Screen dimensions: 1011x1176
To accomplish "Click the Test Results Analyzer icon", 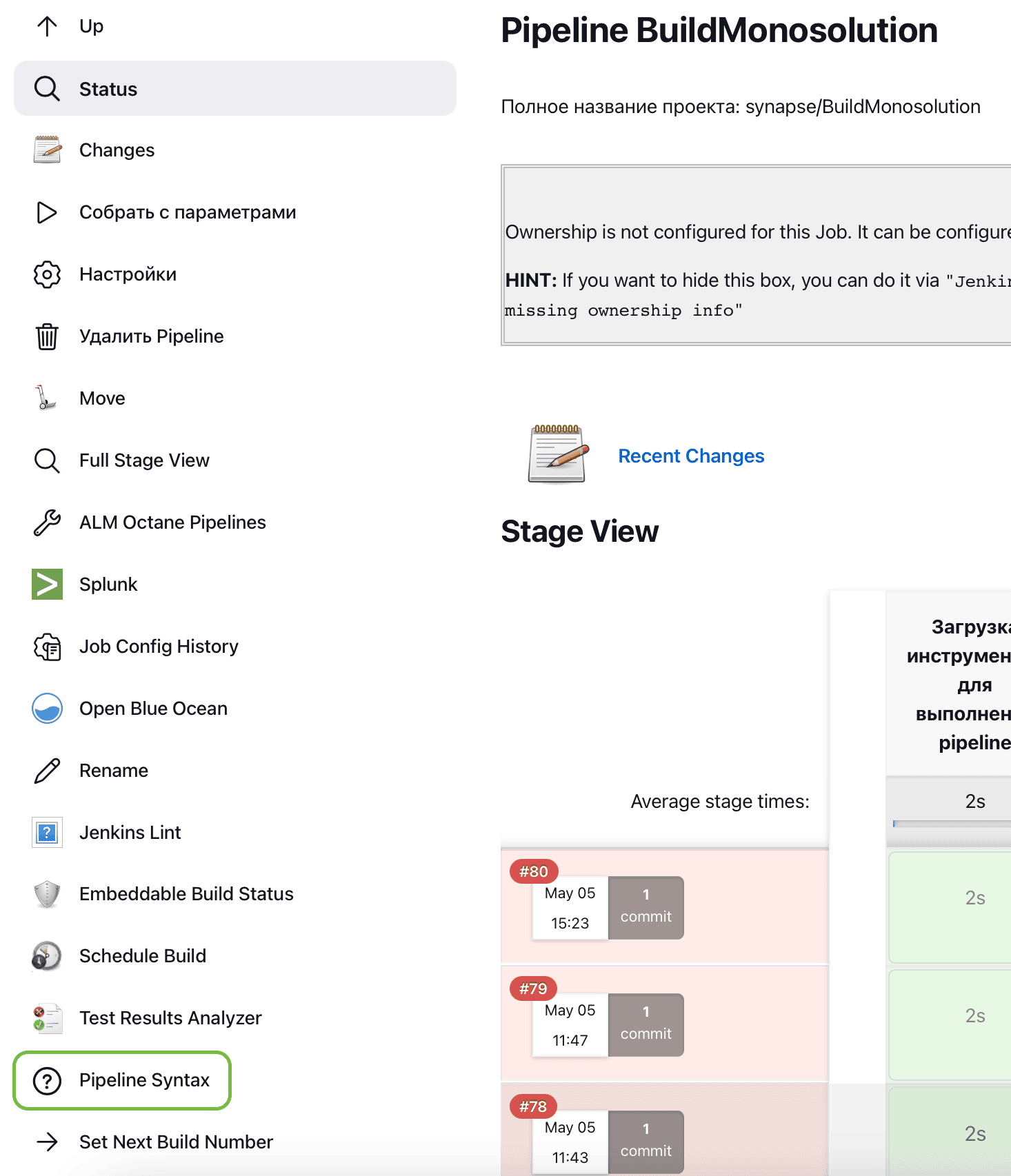I will coord(47,1018).
